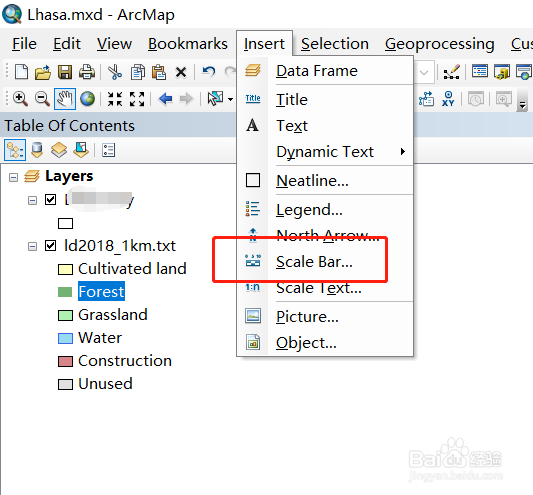
Task: Go to next extent arrow
Action: (x=186, y=99)
